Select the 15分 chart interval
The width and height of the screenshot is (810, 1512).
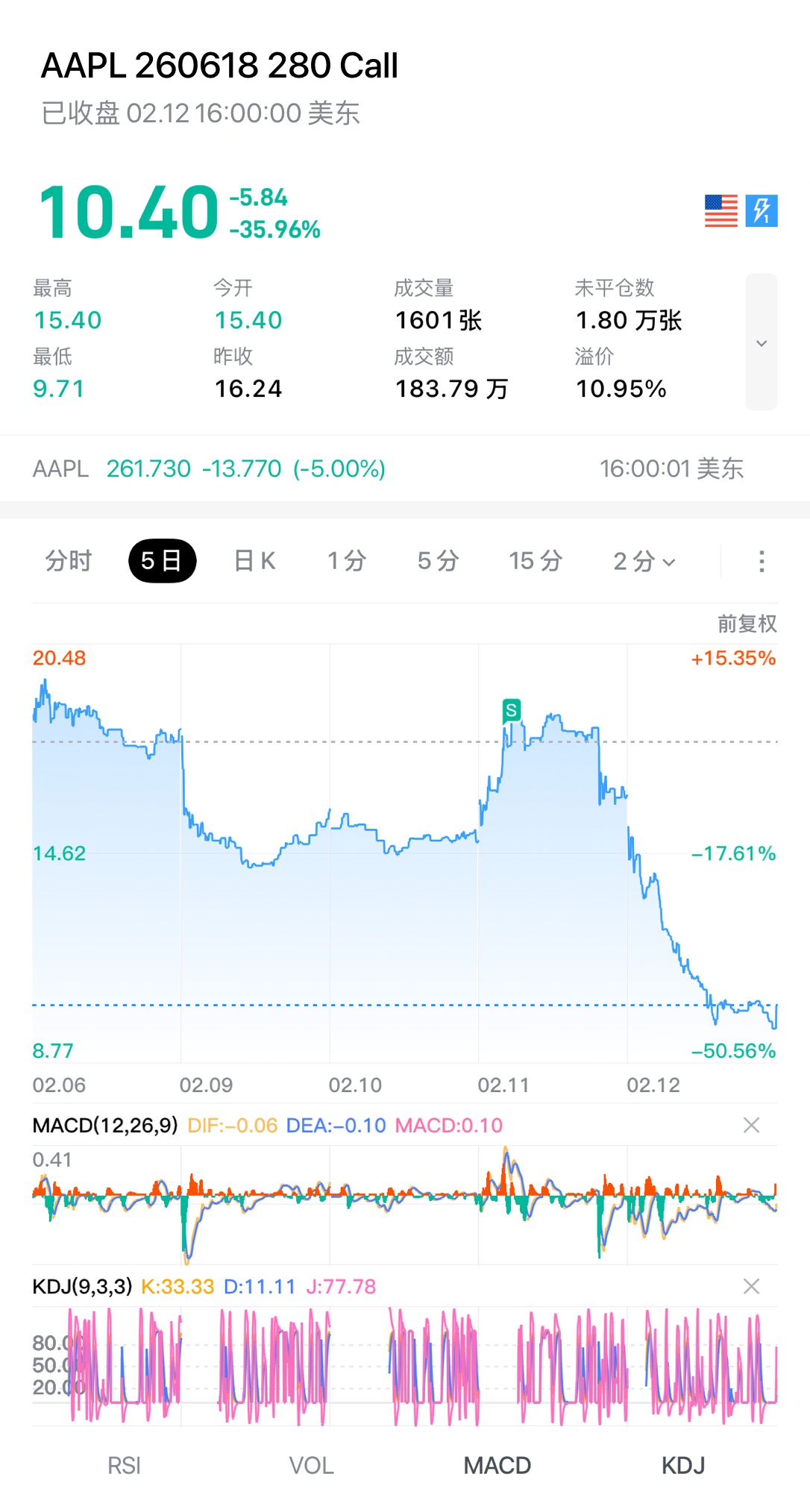(535, 561)
